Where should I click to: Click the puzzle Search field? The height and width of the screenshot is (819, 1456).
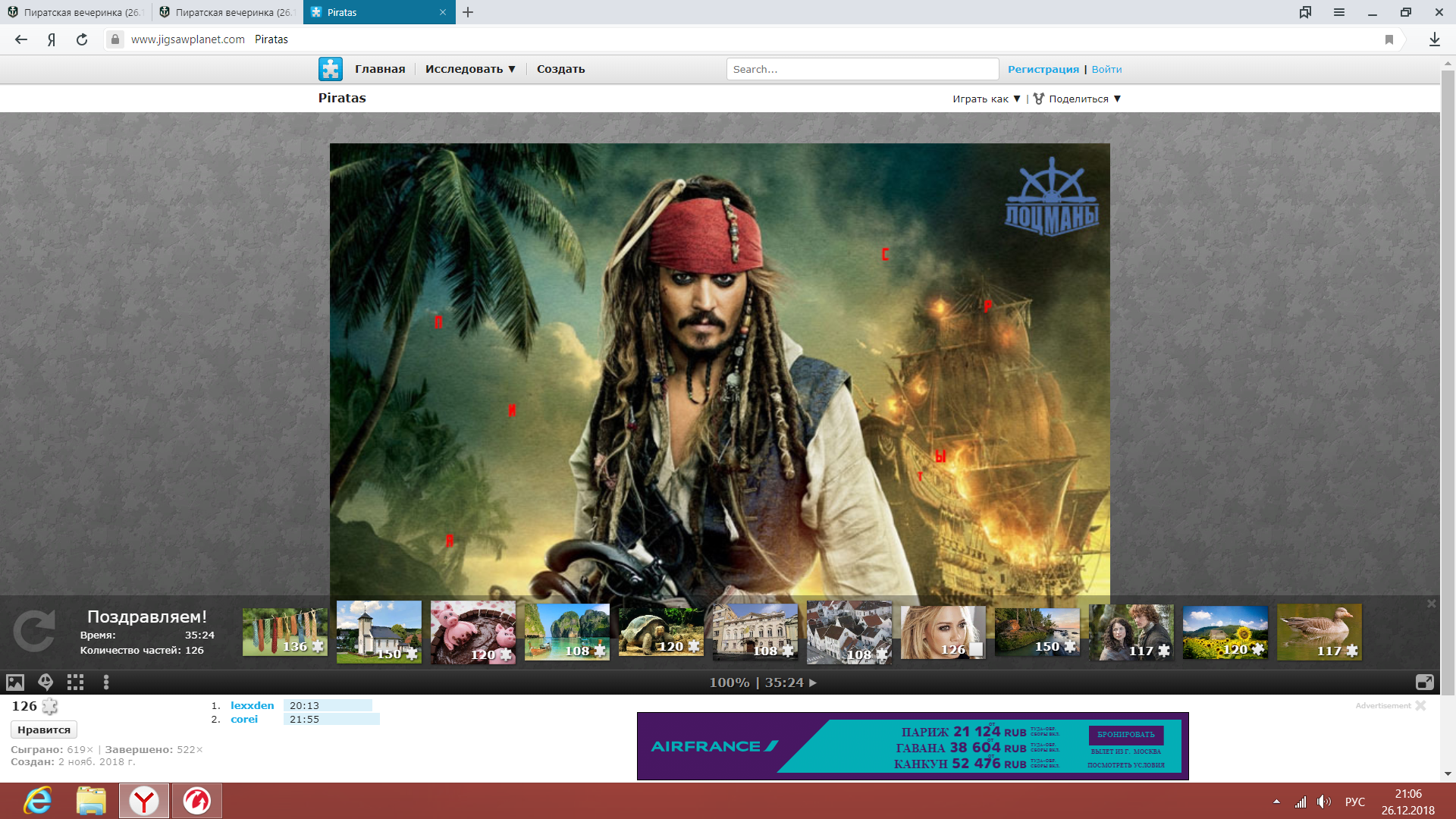point(861,69)
